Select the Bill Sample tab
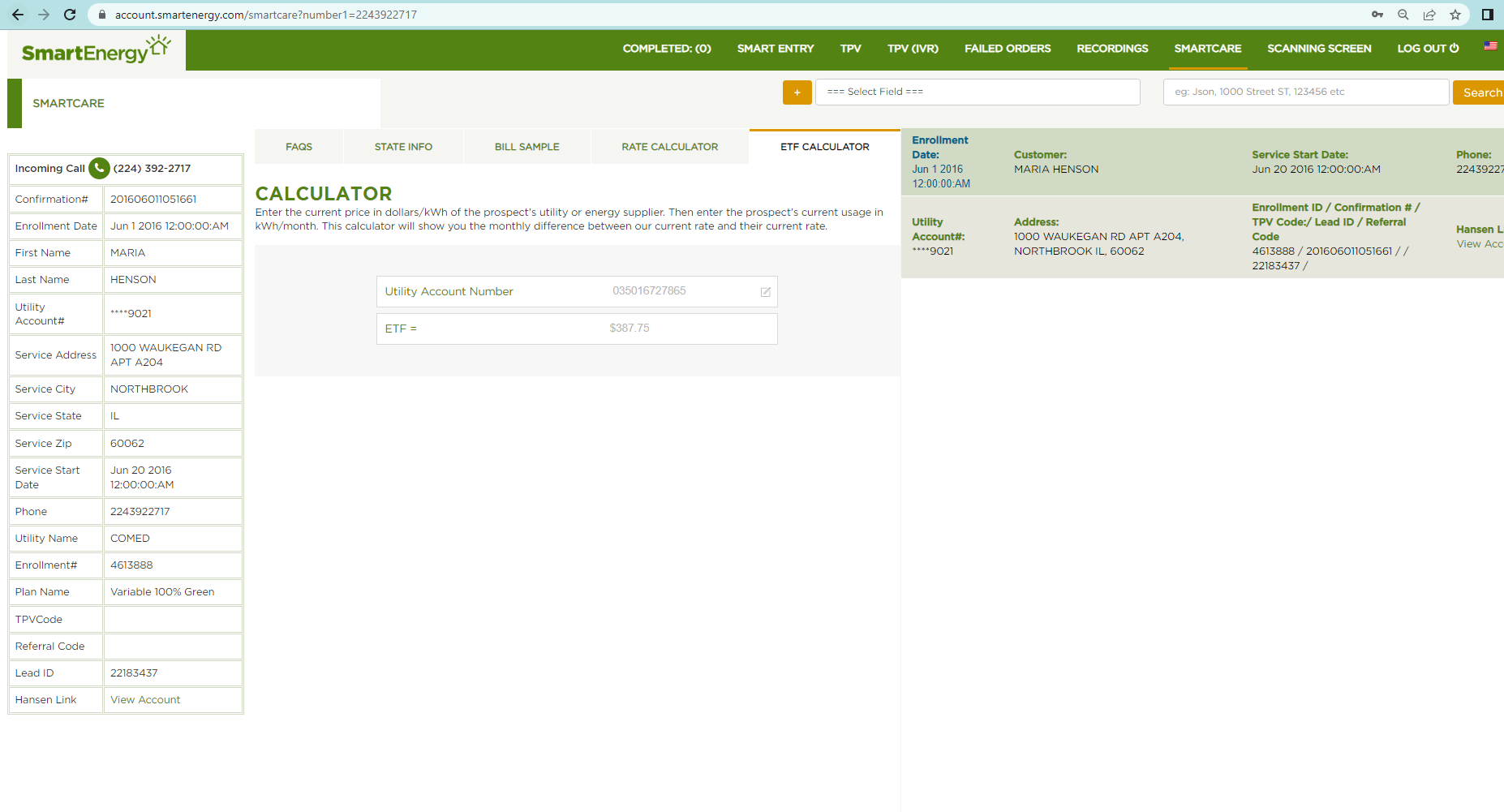Viewport: 1504px width, 812px height. click(526, 147)
